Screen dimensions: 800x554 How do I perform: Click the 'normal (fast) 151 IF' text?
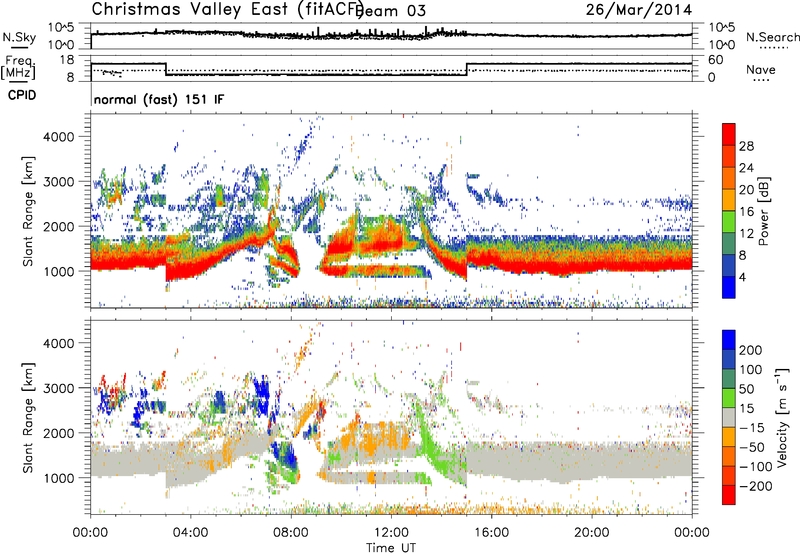tap(159, 99)
